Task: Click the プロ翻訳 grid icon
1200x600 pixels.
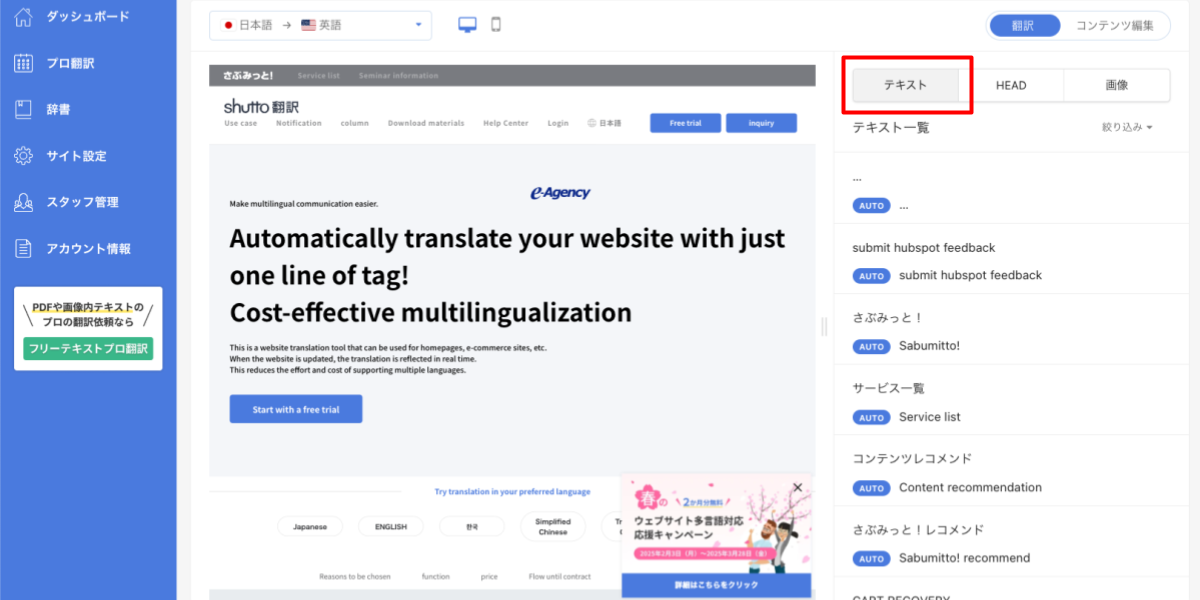Action: tap(24, 63)
